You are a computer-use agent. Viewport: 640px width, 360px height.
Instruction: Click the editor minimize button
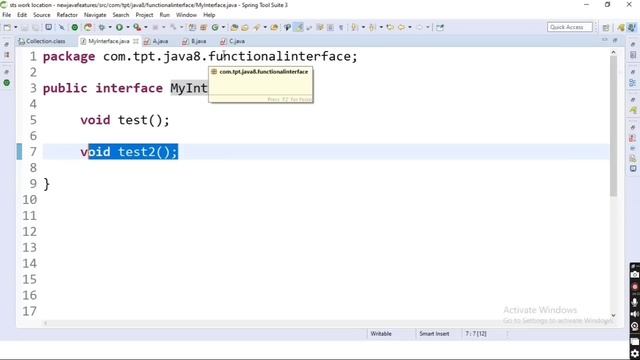604,40
